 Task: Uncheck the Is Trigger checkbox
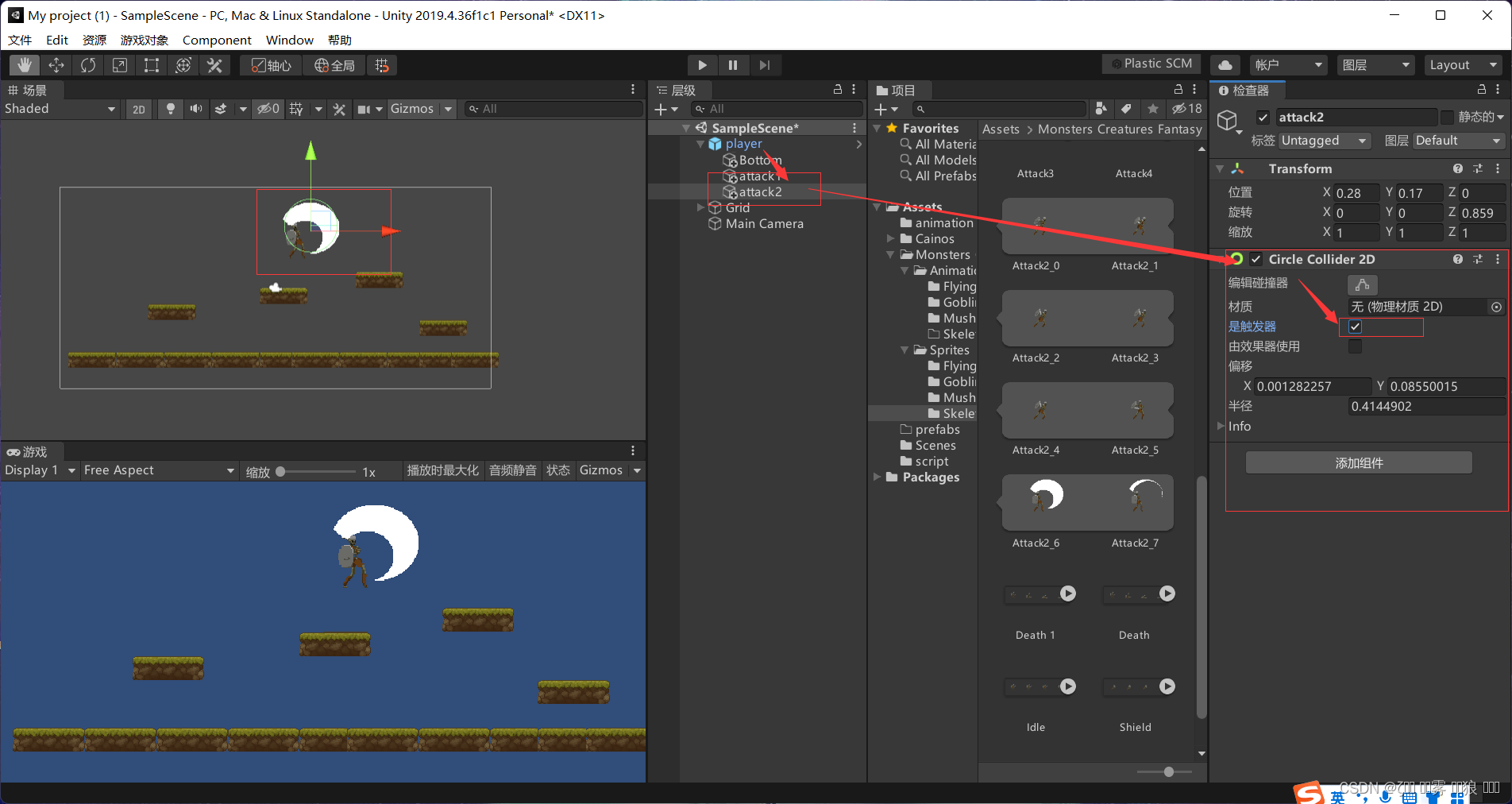click(x=1355, y=327)
